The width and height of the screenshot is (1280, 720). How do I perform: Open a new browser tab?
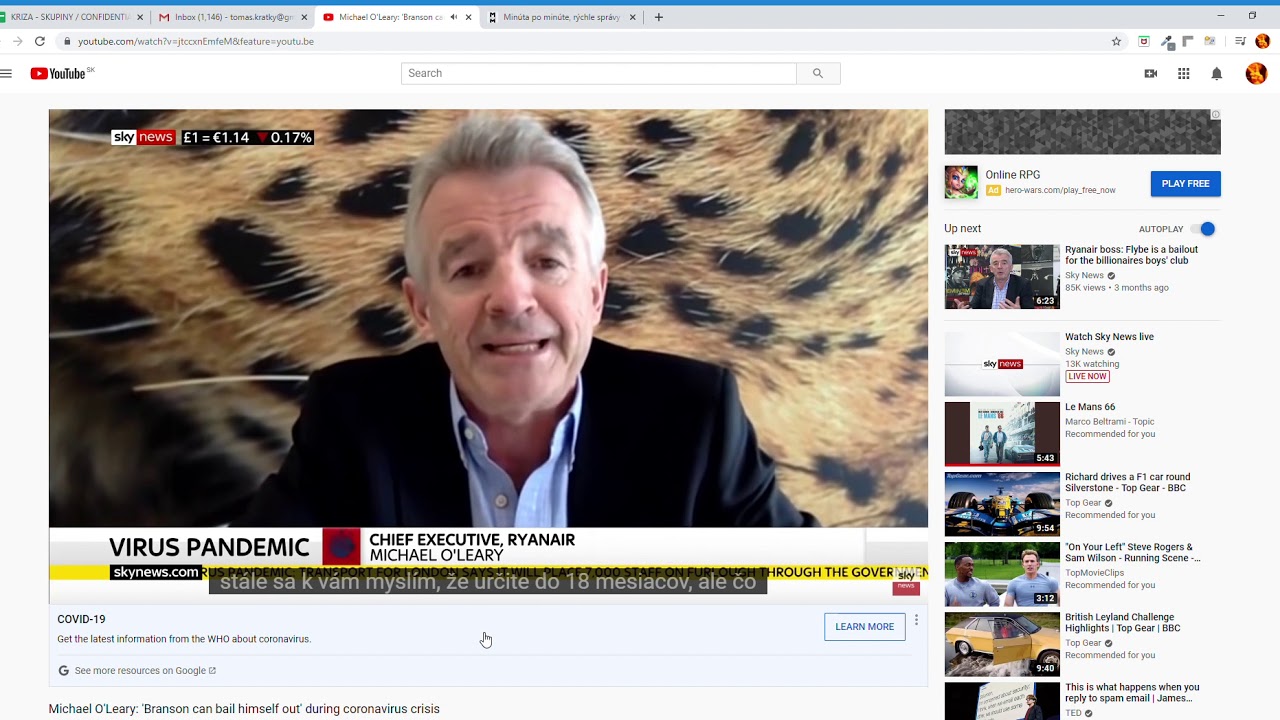(658, 17)
